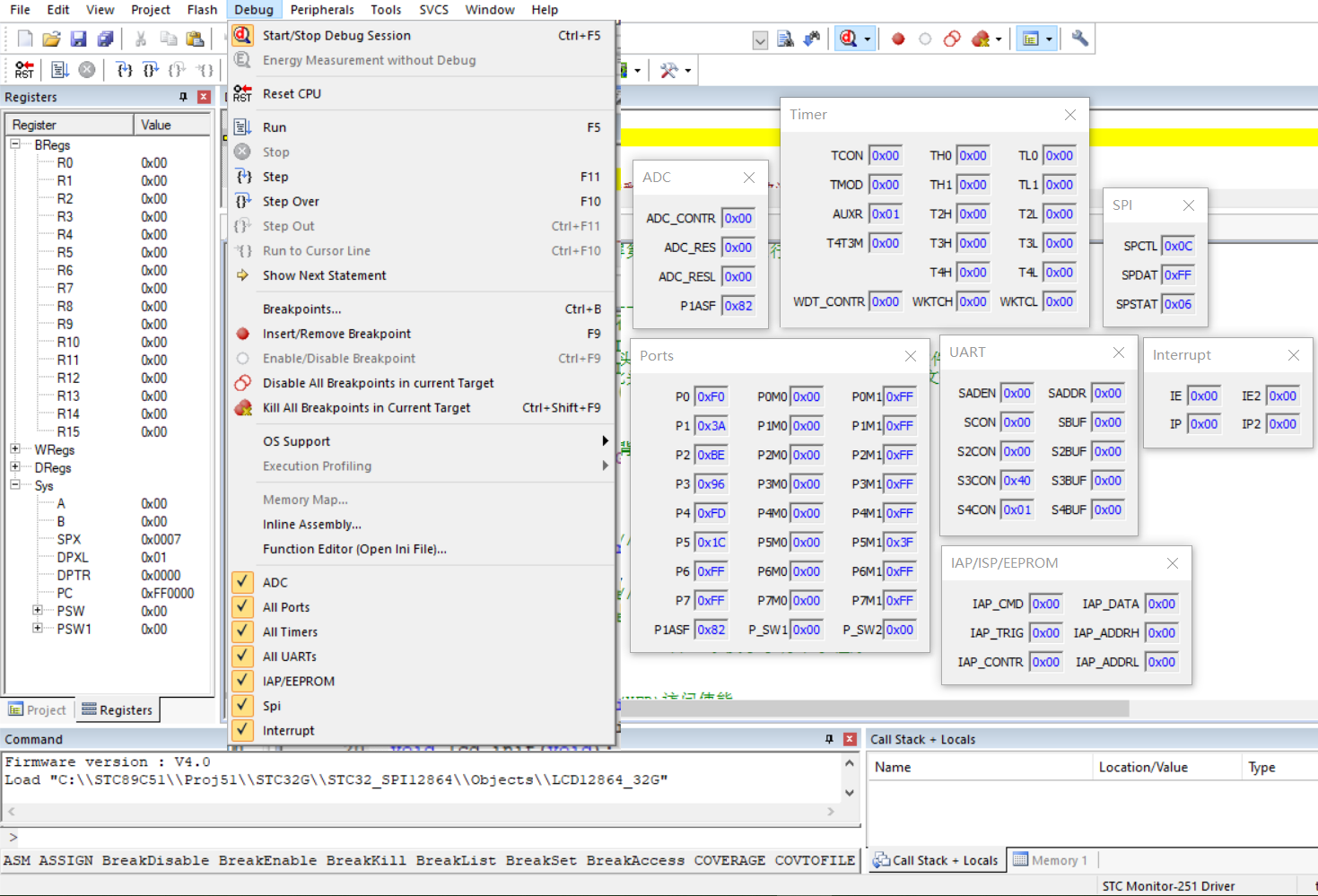1318x896 pixels.
Task: Edit the P0 value in Ports window
Action: (711, 396)
